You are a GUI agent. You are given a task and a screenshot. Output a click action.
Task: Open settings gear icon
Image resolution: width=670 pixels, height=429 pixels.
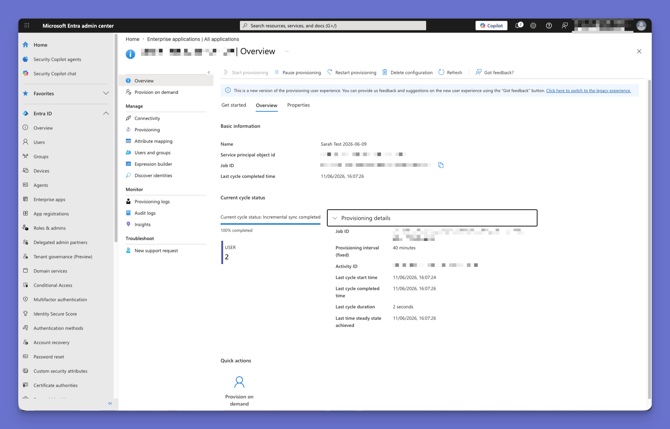tap(533, 26)
